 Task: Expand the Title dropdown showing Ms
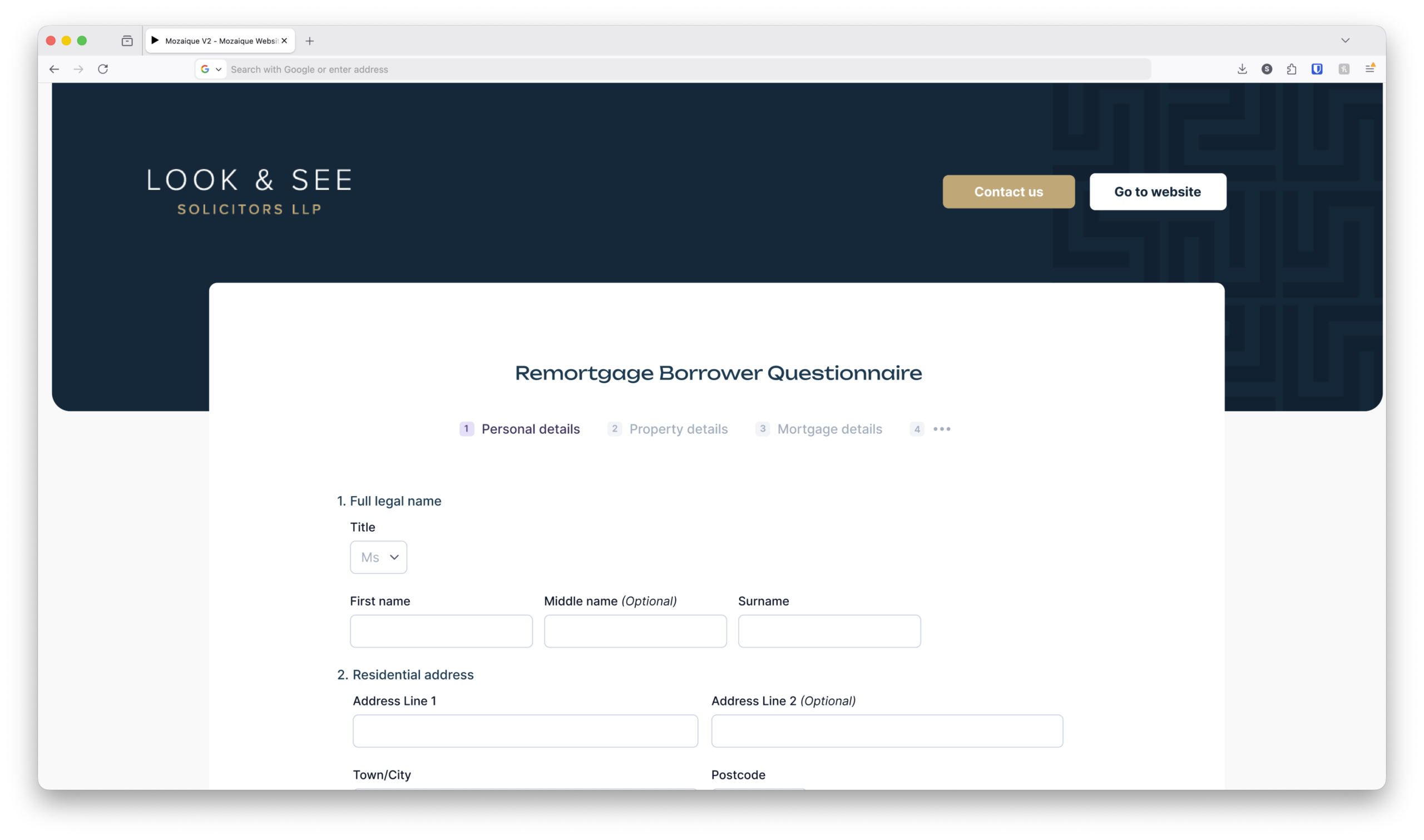coord(378,557)
